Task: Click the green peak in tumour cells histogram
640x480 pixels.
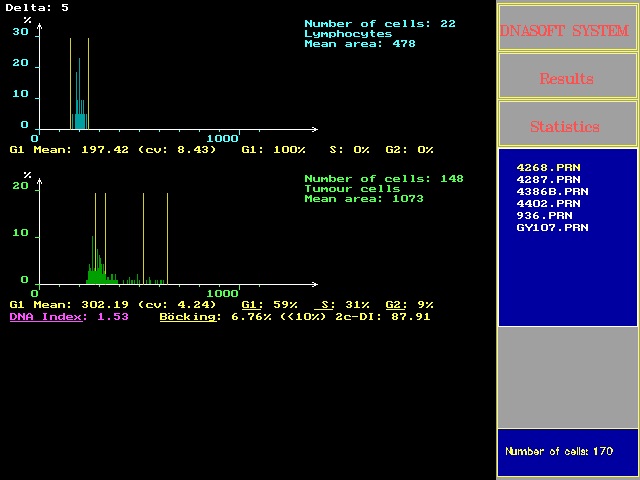Action: coord(95,260)
